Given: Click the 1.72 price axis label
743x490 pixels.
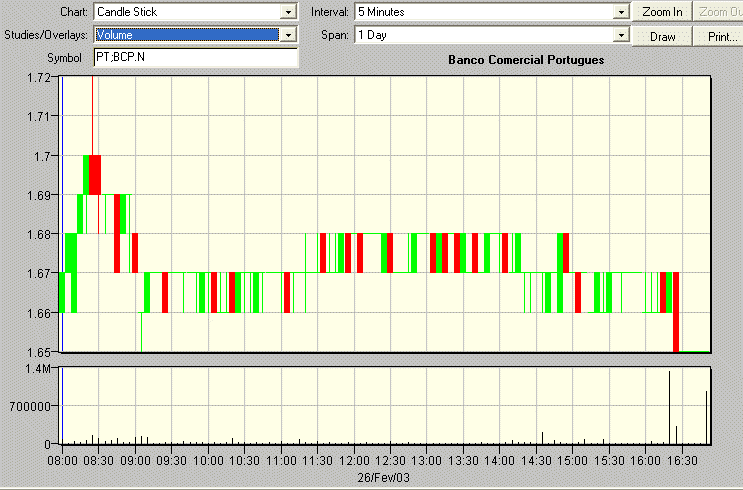Looking at the screenshot, I should point(39,77).
